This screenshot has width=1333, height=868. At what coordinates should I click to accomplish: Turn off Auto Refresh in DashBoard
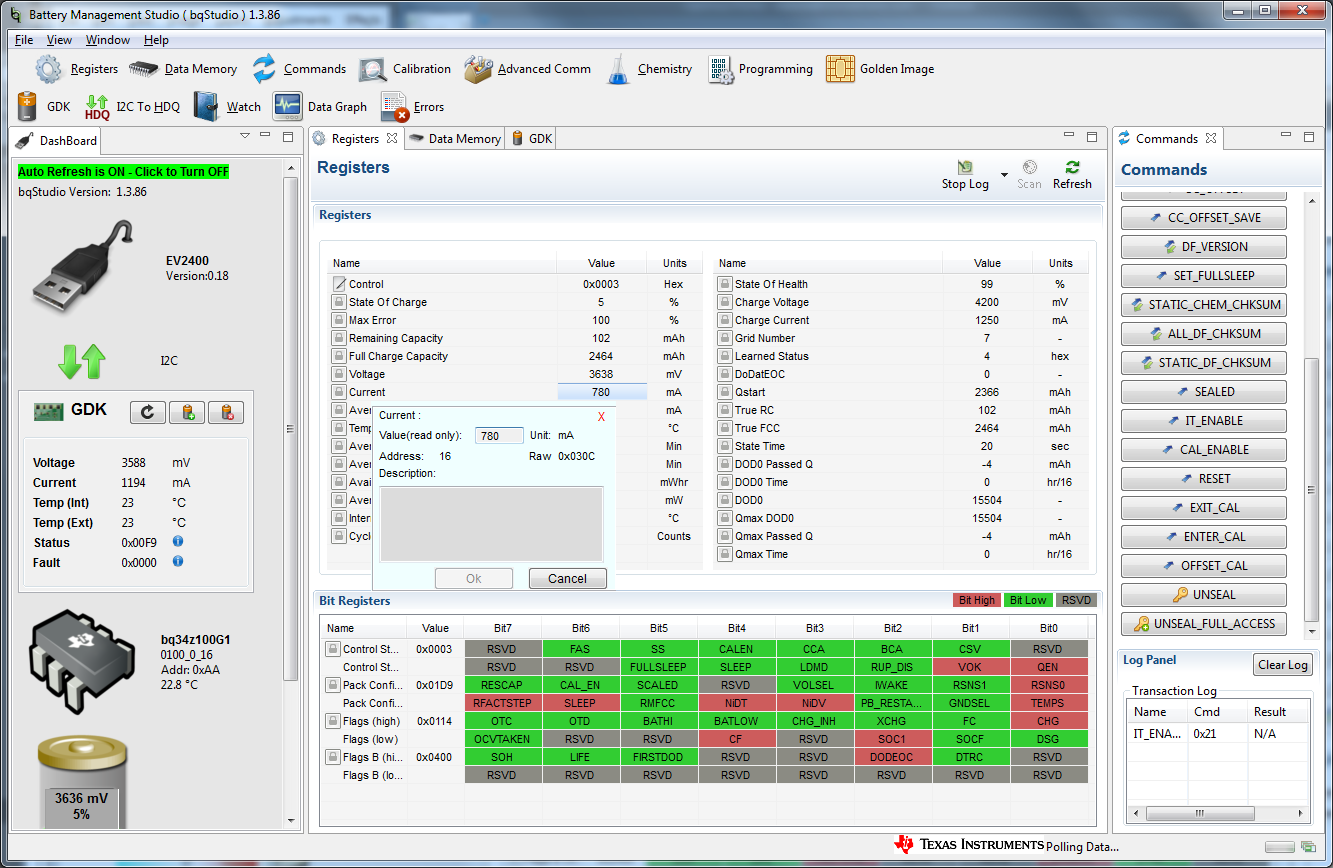[x=123, y=171]
